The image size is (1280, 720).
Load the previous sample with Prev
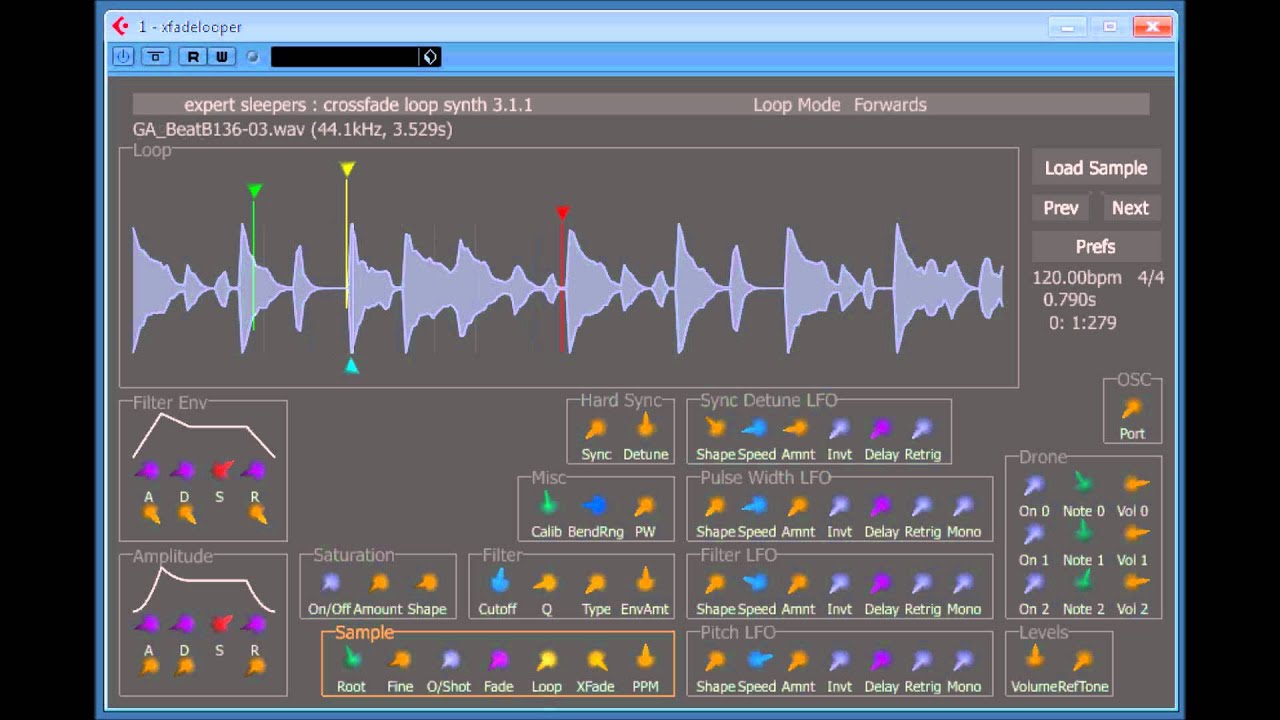coord(1061,208)
